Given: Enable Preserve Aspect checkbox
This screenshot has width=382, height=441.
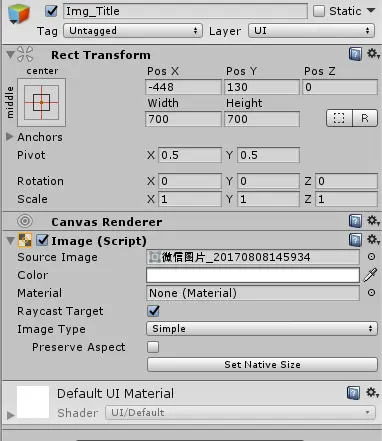Looking at the screenshot, I should 153,347.
